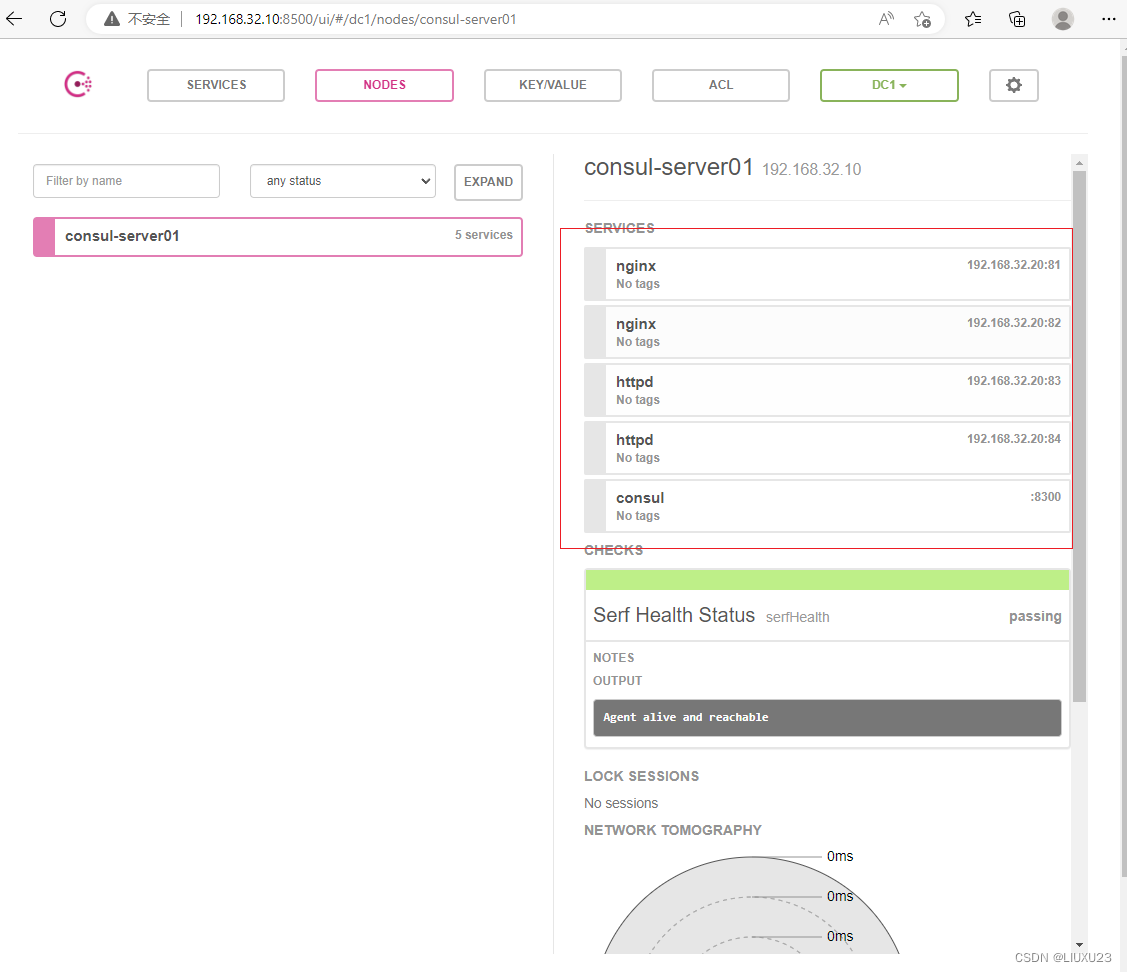Click the Consul logo icon
This screenshot has width=1127, height=972.
[78, 84]
